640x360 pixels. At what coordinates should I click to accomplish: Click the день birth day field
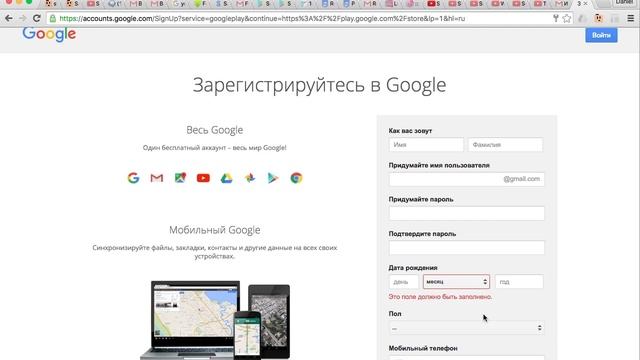(x=404, y=282)
